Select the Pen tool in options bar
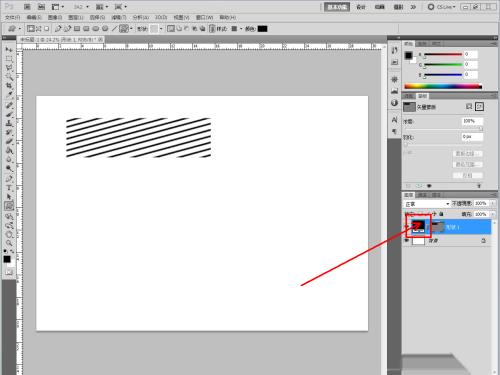Screen dimensions: 500x375 tap(58, 29)
